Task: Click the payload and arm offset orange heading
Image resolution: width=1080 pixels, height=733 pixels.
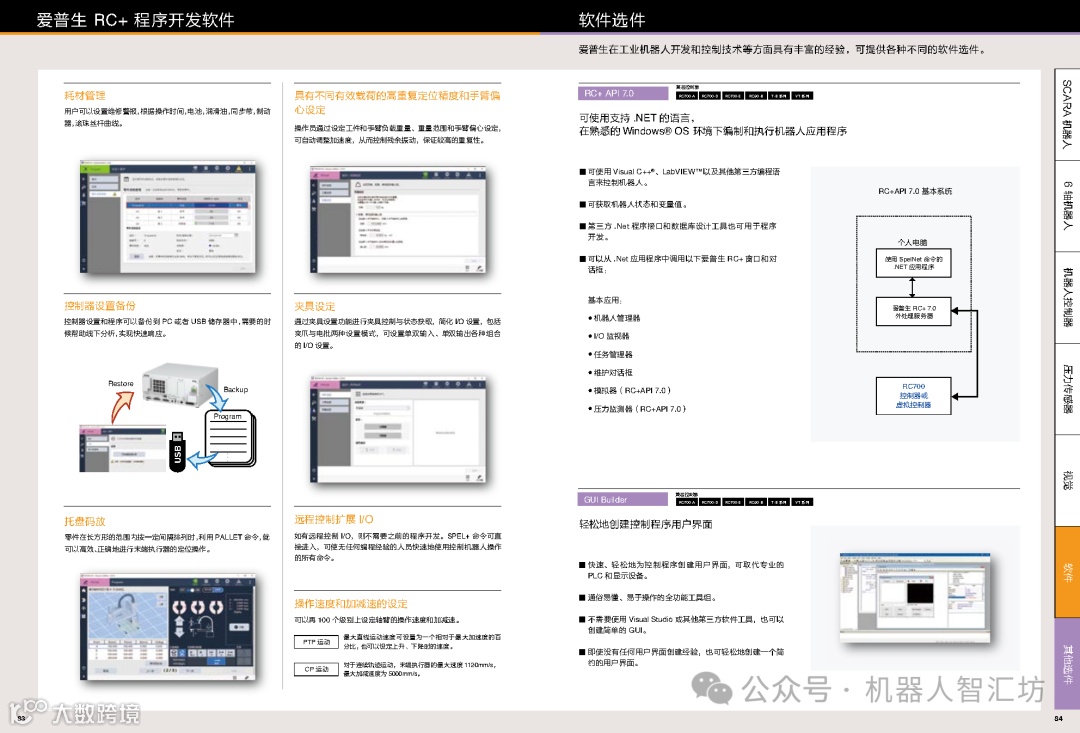Action: [x=397, y=103]
